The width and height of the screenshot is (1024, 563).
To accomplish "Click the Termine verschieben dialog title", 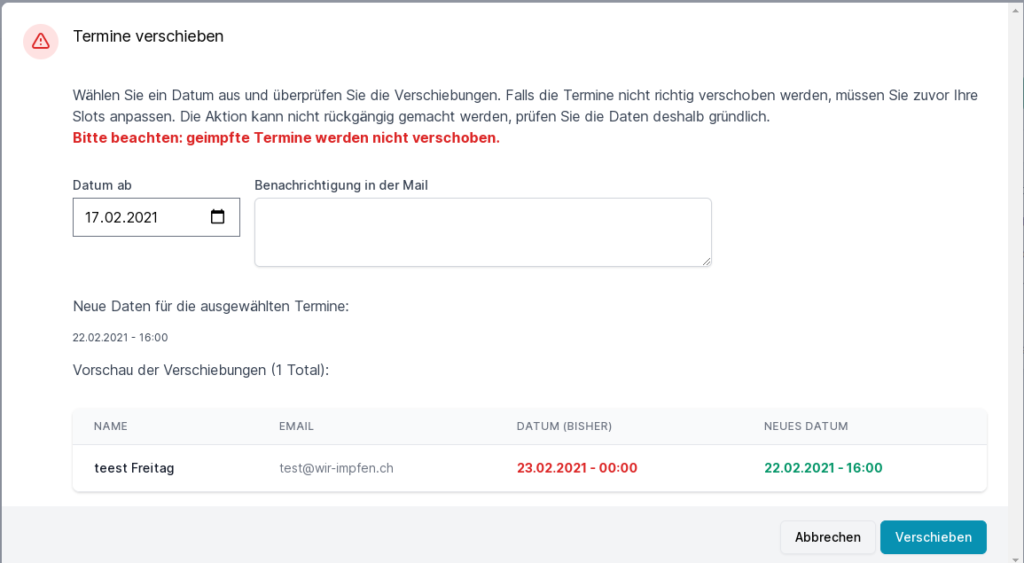I will (x=148, y=36).
